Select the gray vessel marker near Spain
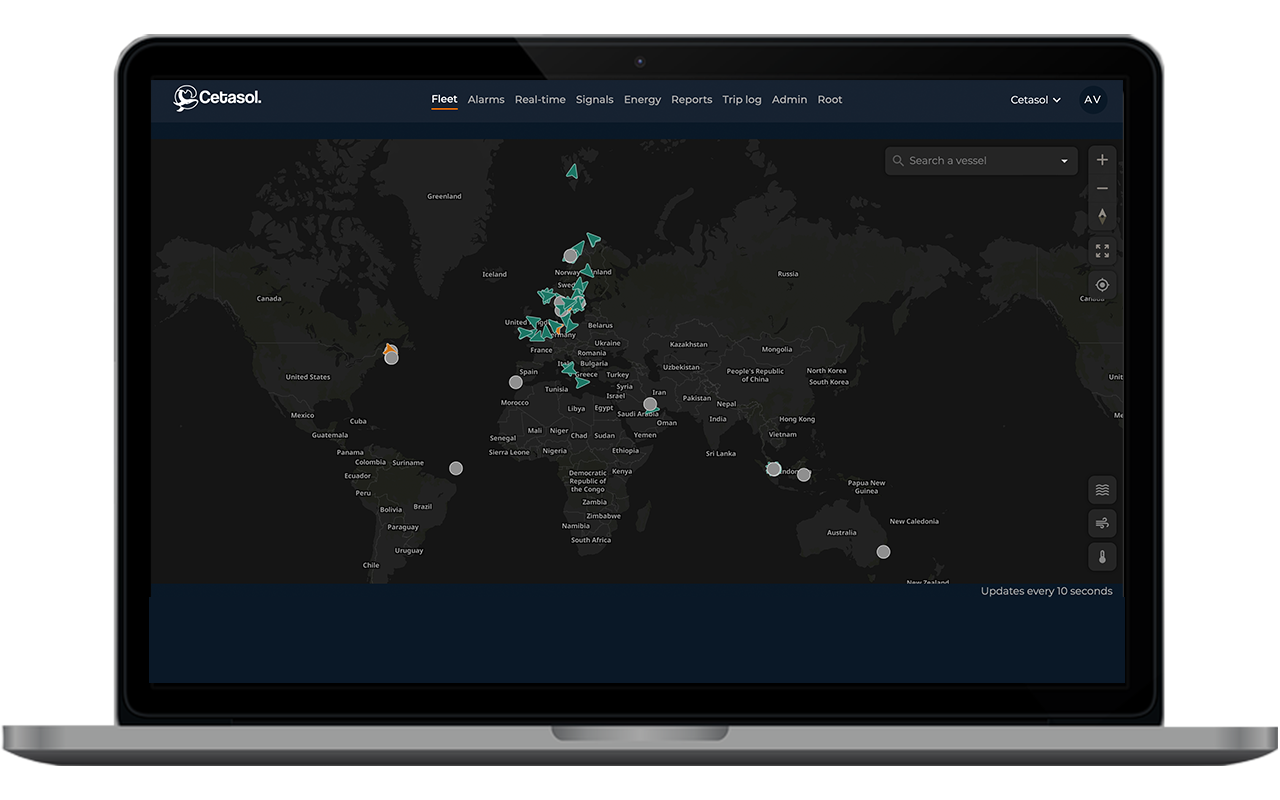 tap(516, 382)
